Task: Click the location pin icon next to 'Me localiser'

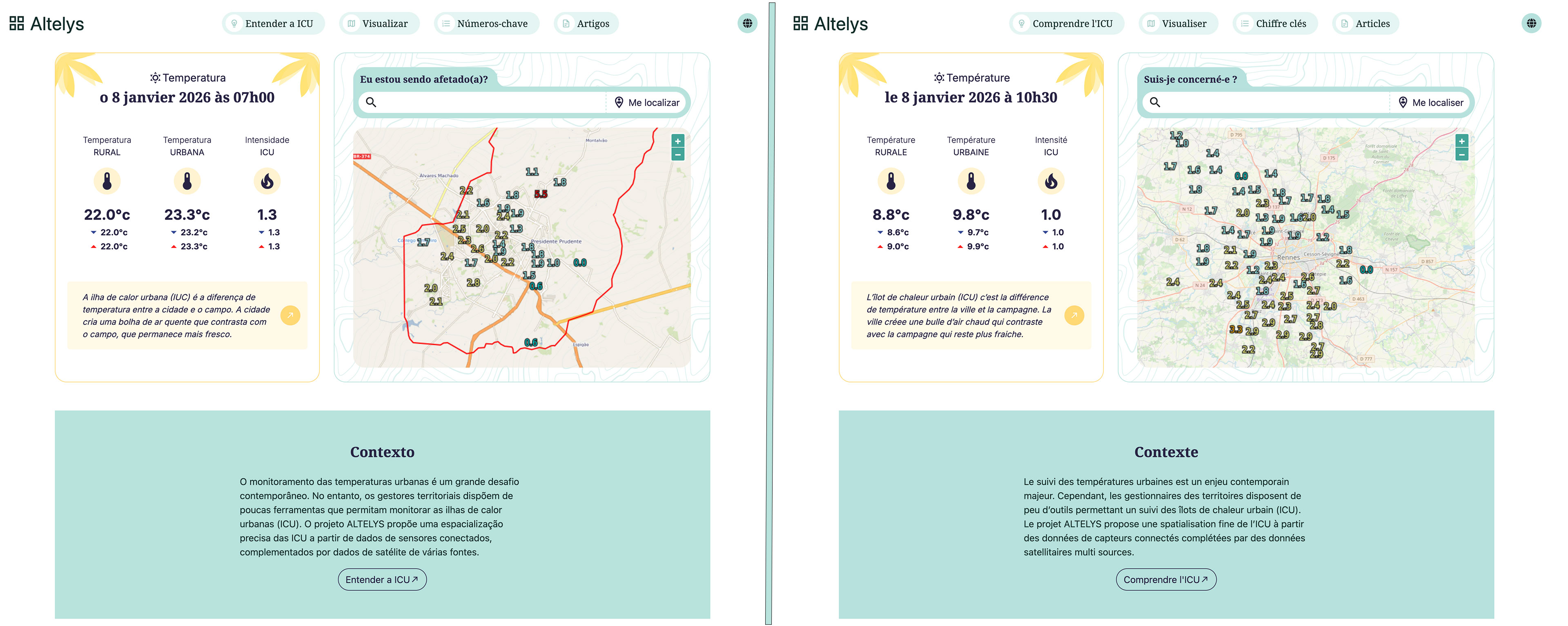Action: click(1403, 102)
